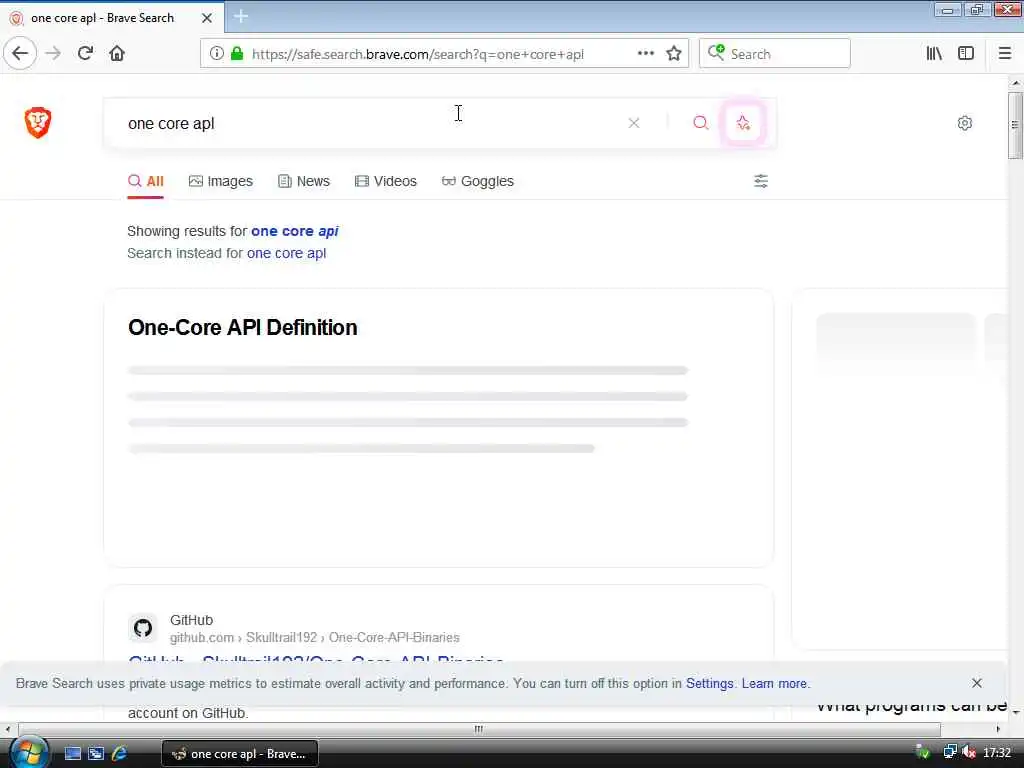
Task: Click the 'one core api' corrected link
Action: pos(295,231)
